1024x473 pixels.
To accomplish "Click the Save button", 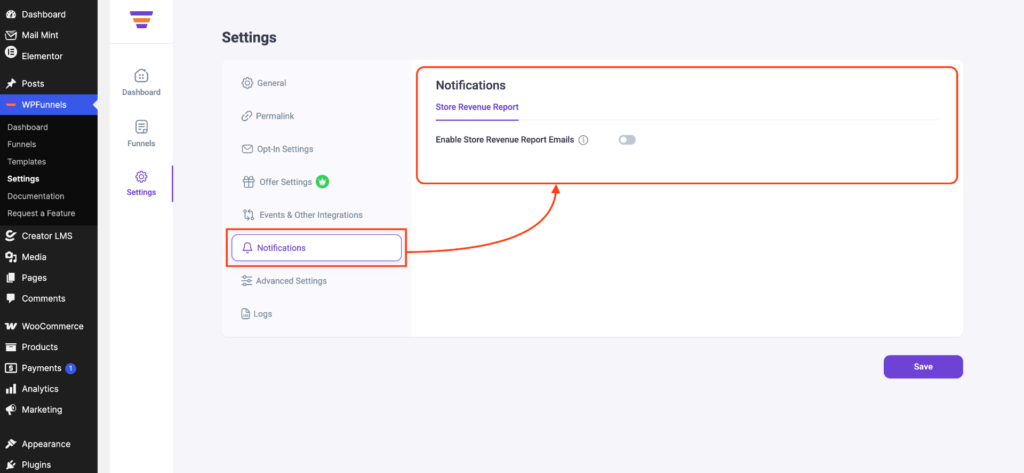I will click(923, 367).
